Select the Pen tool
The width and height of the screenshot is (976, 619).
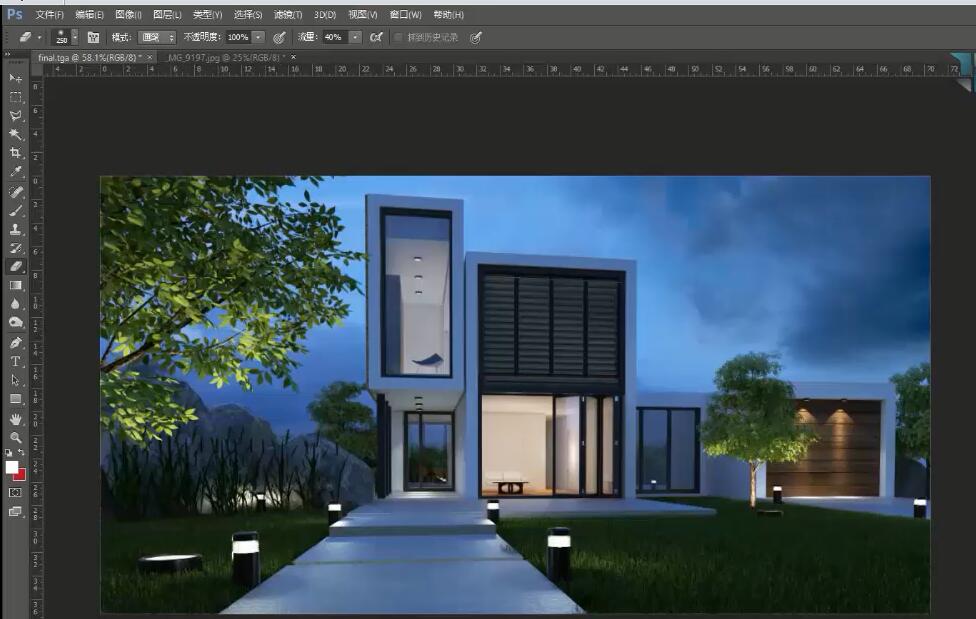click(16, 343)
